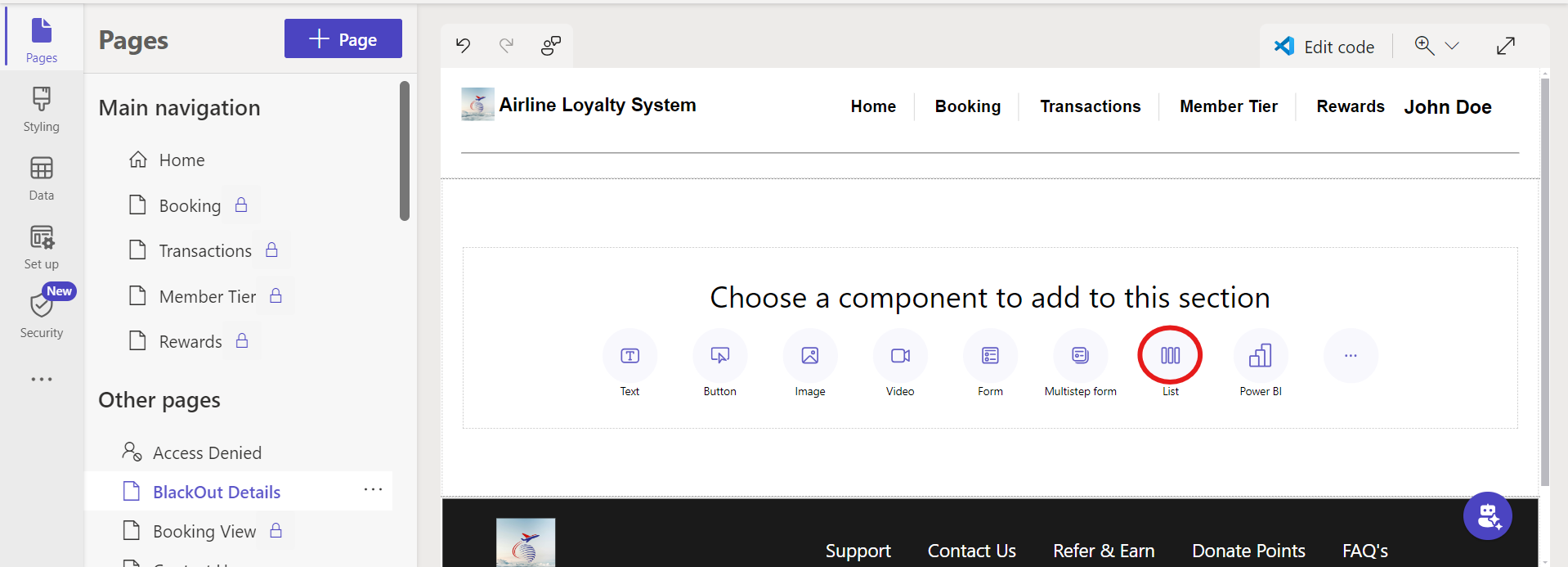The height and width of the screenshot is (567, 1568).
Task: Switch to the Styling workspace
Action: (42, 110)
